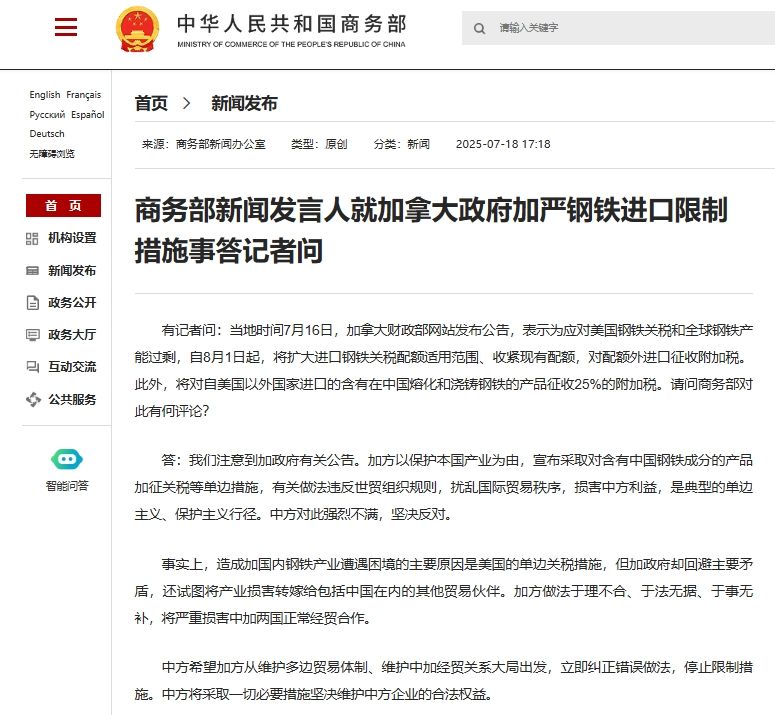Open 新闻发布 in the breadcrumb
The width and height of the screenshot is (775, 715).
click(244, 103)
